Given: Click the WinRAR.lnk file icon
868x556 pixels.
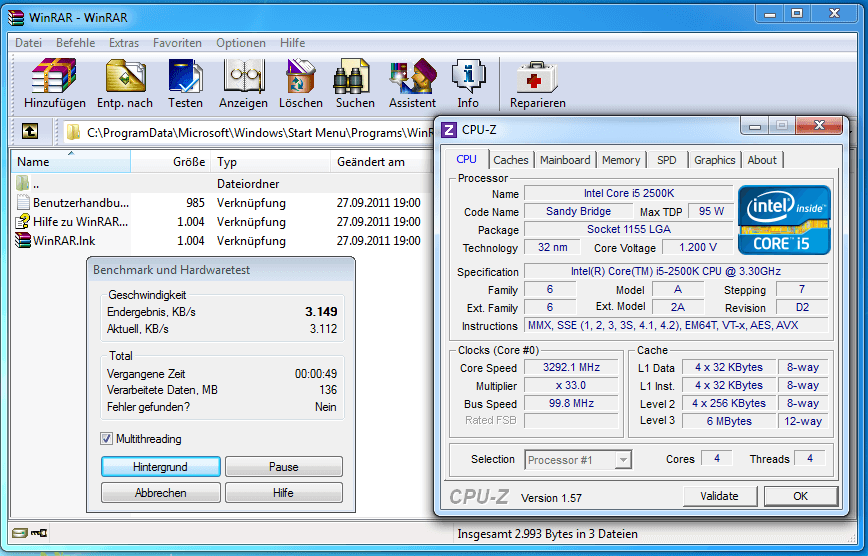Looking at the screenshot, I should pos(23,240).
